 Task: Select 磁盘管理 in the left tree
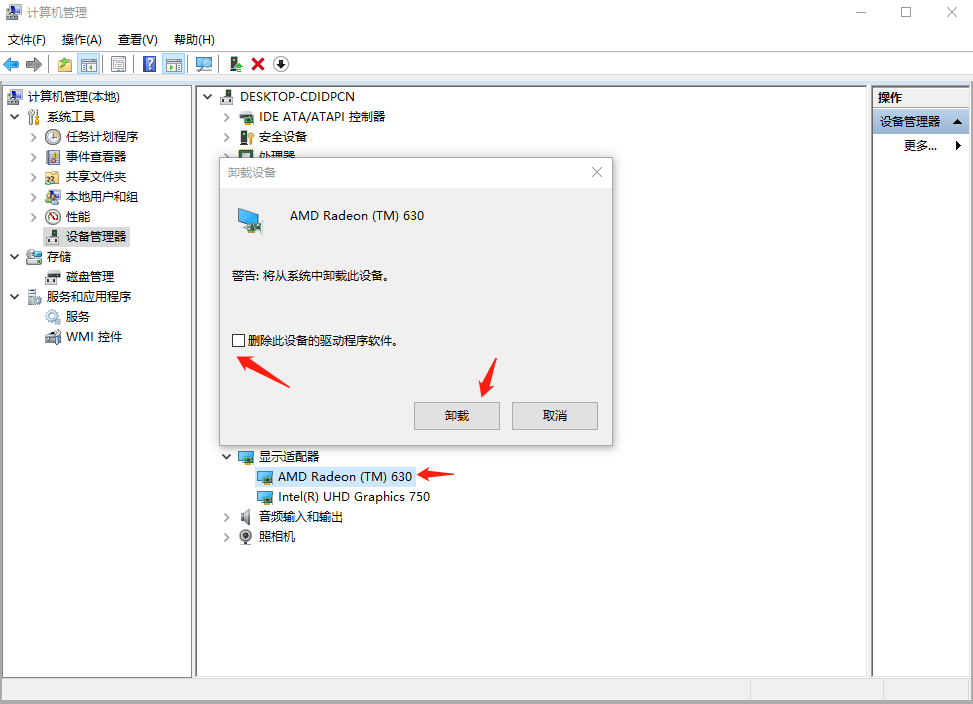click(89, 277)
